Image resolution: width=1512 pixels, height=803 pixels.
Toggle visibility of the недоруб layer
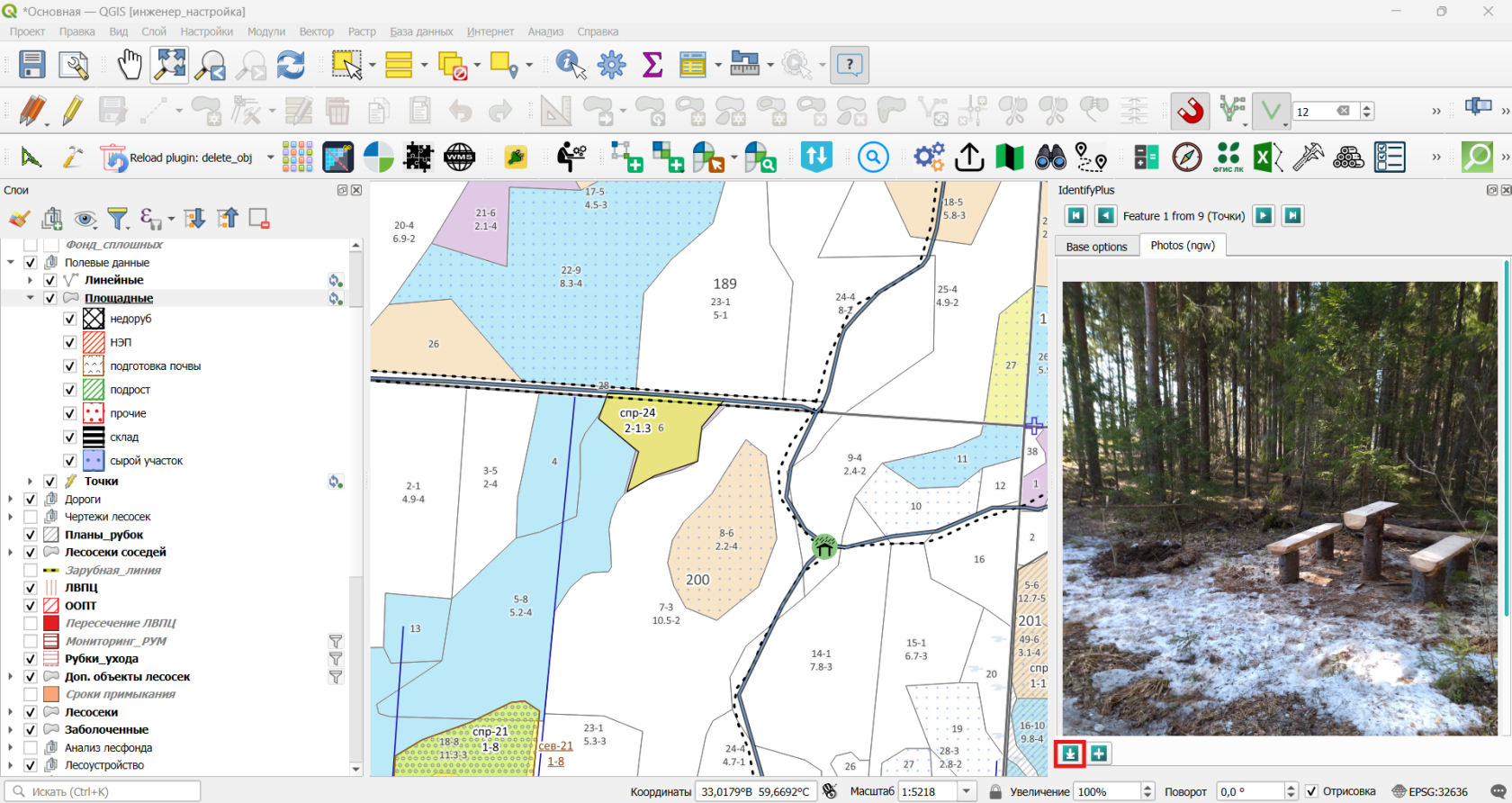pos(69,319)
